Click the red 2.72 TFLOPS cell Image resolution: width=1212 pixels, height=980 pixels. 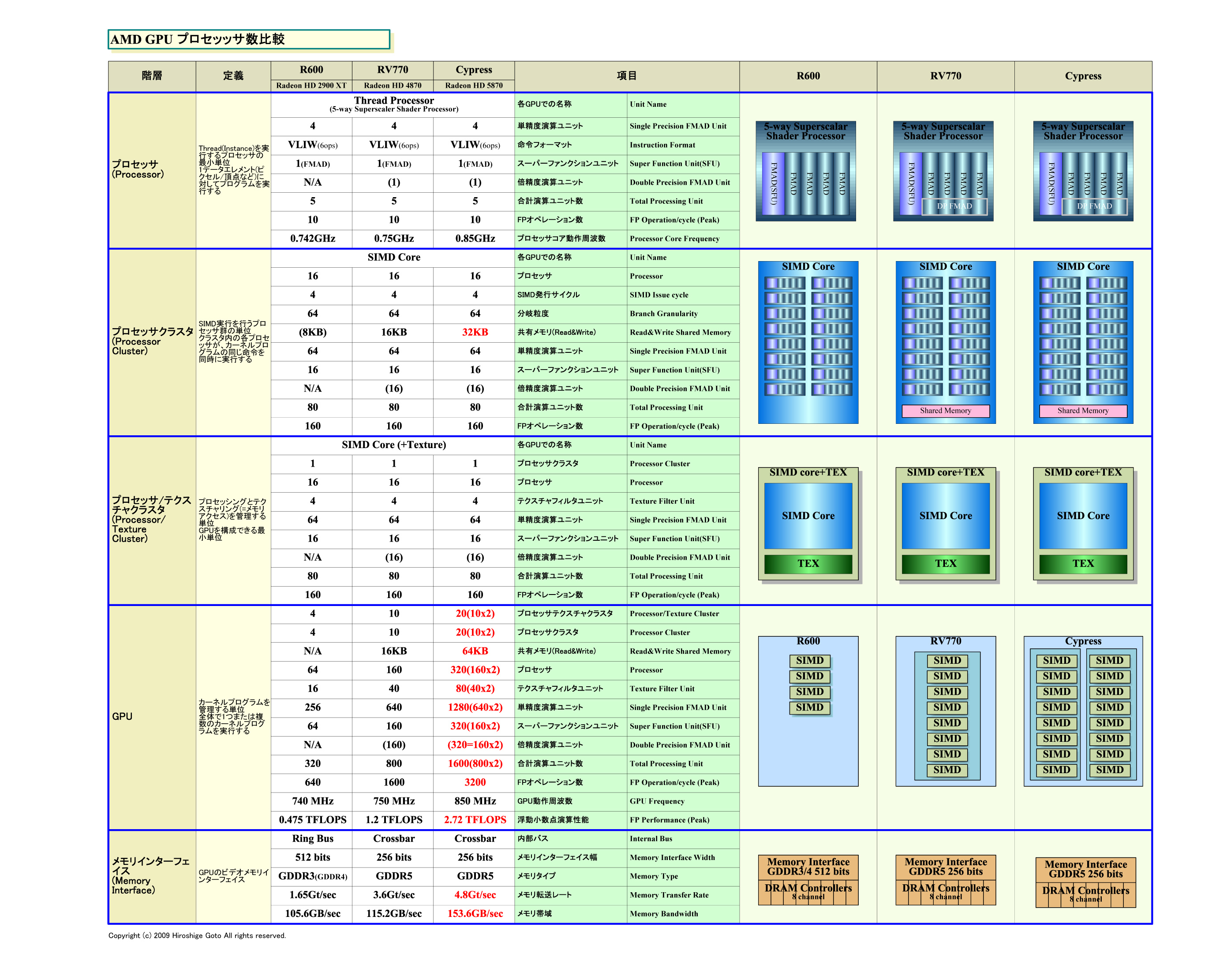[x=475, y=819]
